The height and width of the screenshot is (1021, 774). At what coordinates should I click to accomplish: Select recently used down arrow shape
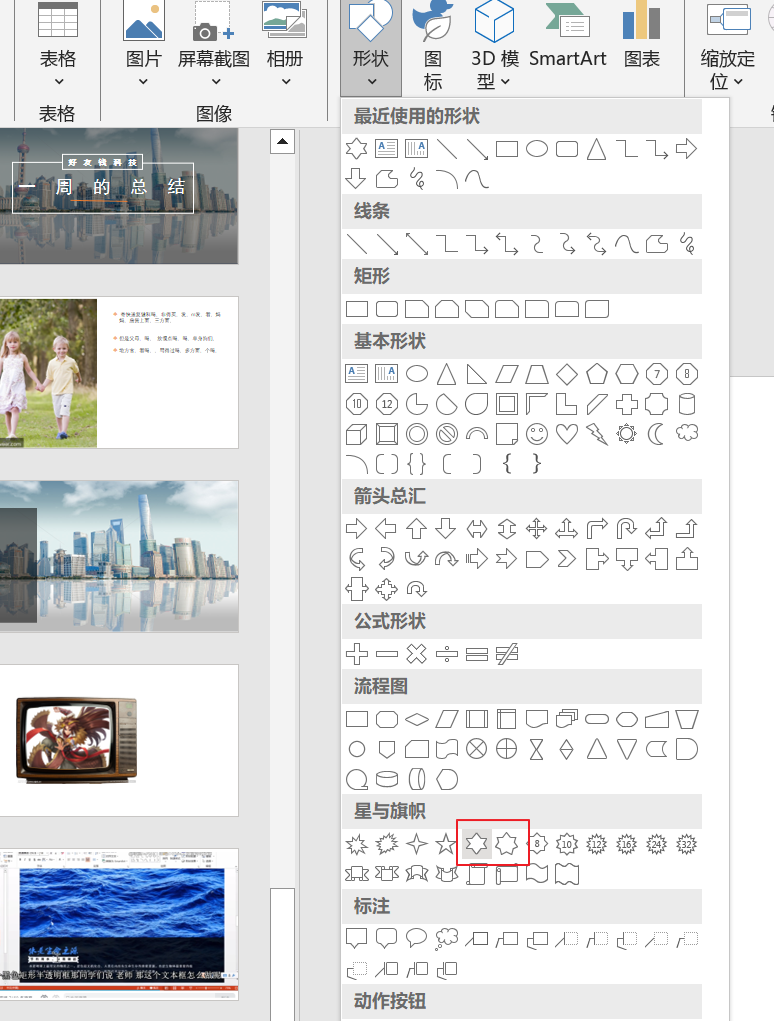357,178
